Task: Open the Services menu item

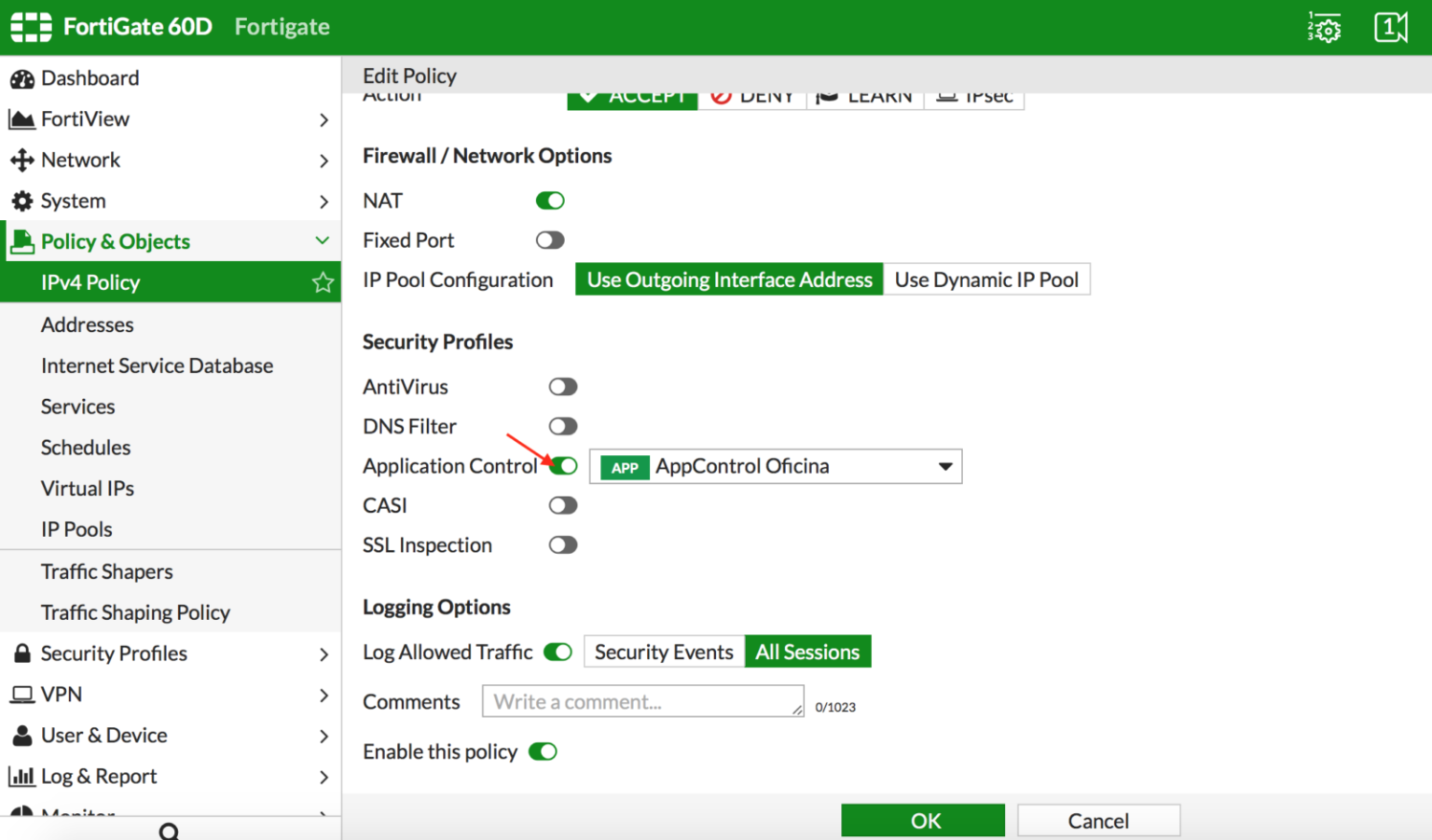Action: pyautogui.click(x=77, y=406)
